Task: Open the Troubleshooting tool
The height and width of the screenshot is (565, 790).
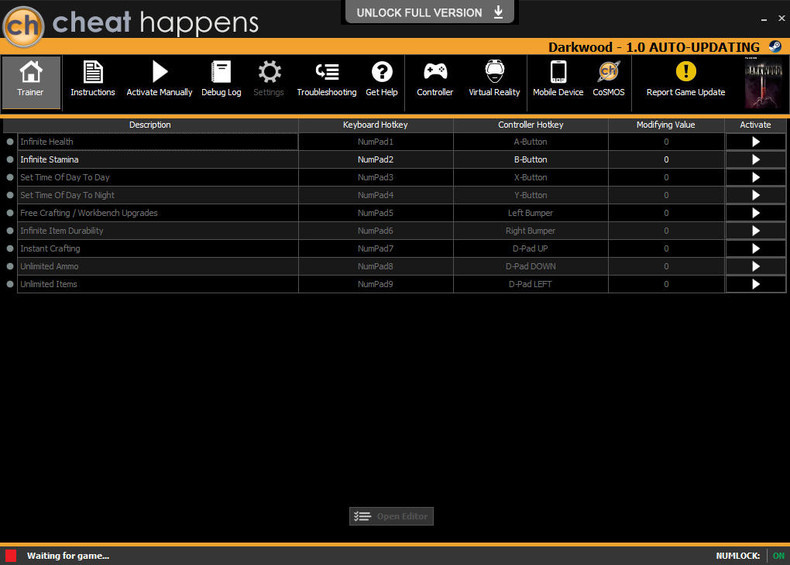Action: point(326,79)
